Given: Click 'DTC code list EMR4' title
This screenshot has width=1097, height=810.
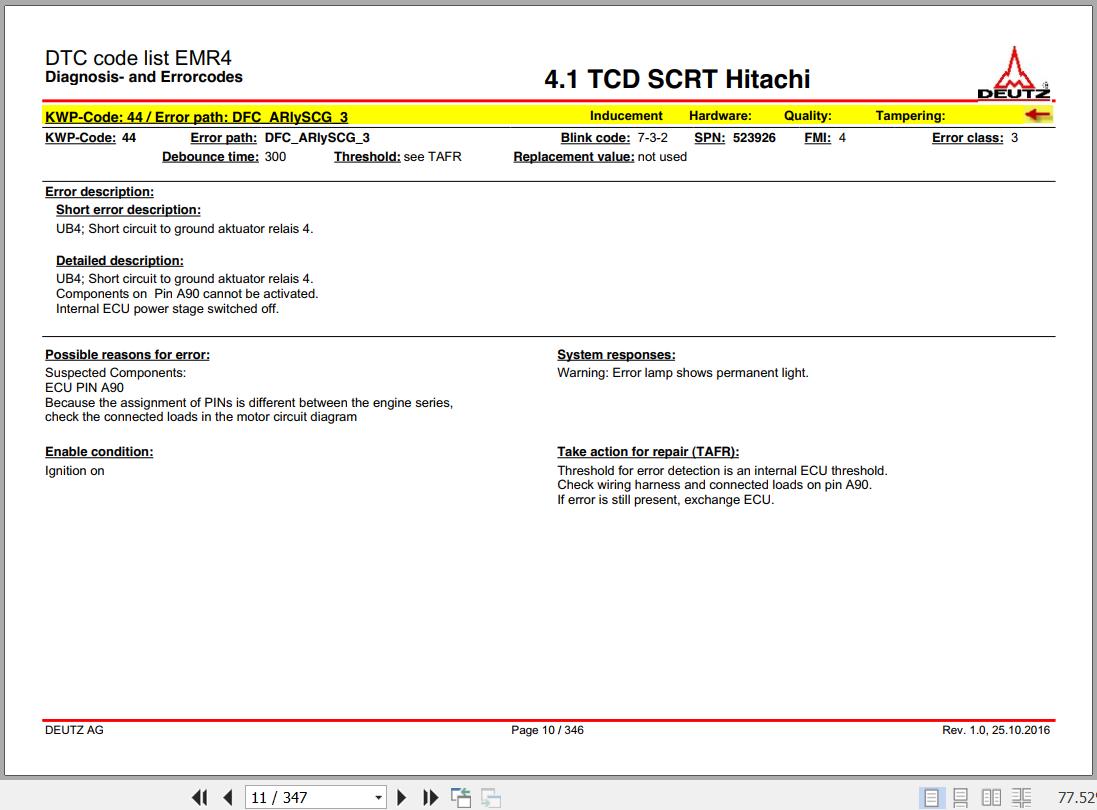Looking at the screenshot, I should tap(138, 57).
